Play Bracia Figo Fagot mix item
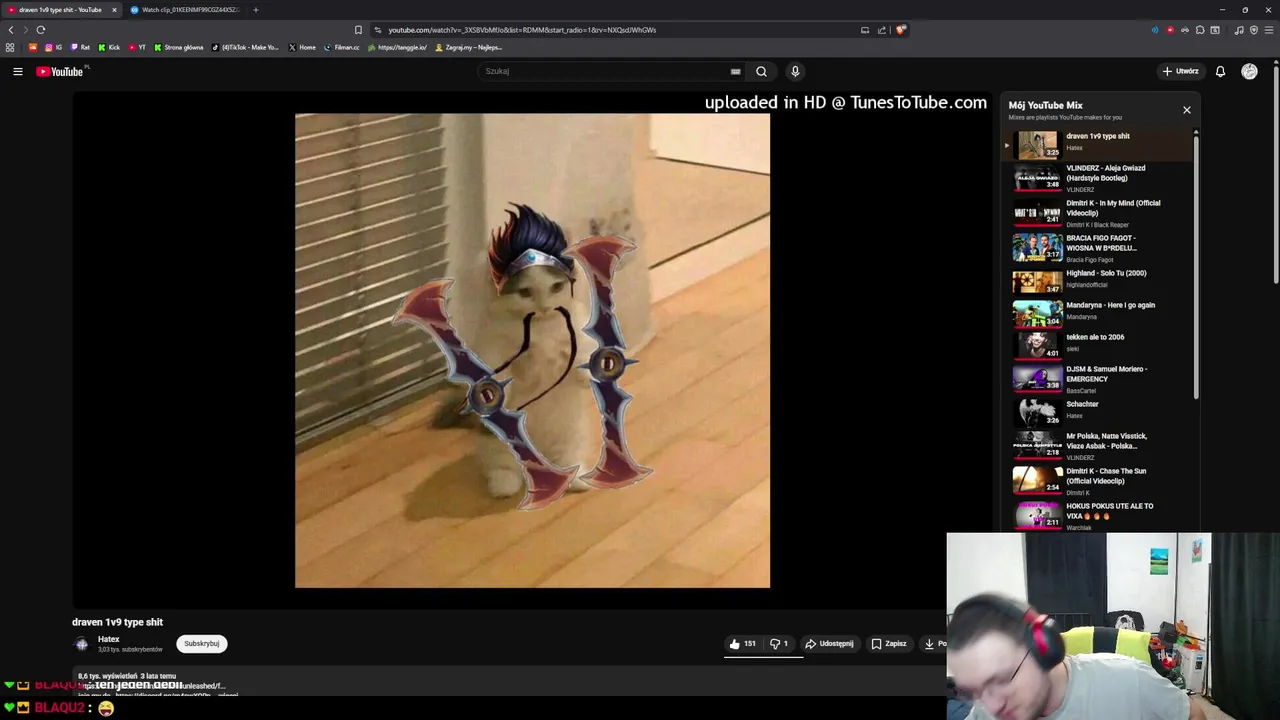The image size is (1280, 720). pyautogui.click(x=1097, y=248)
